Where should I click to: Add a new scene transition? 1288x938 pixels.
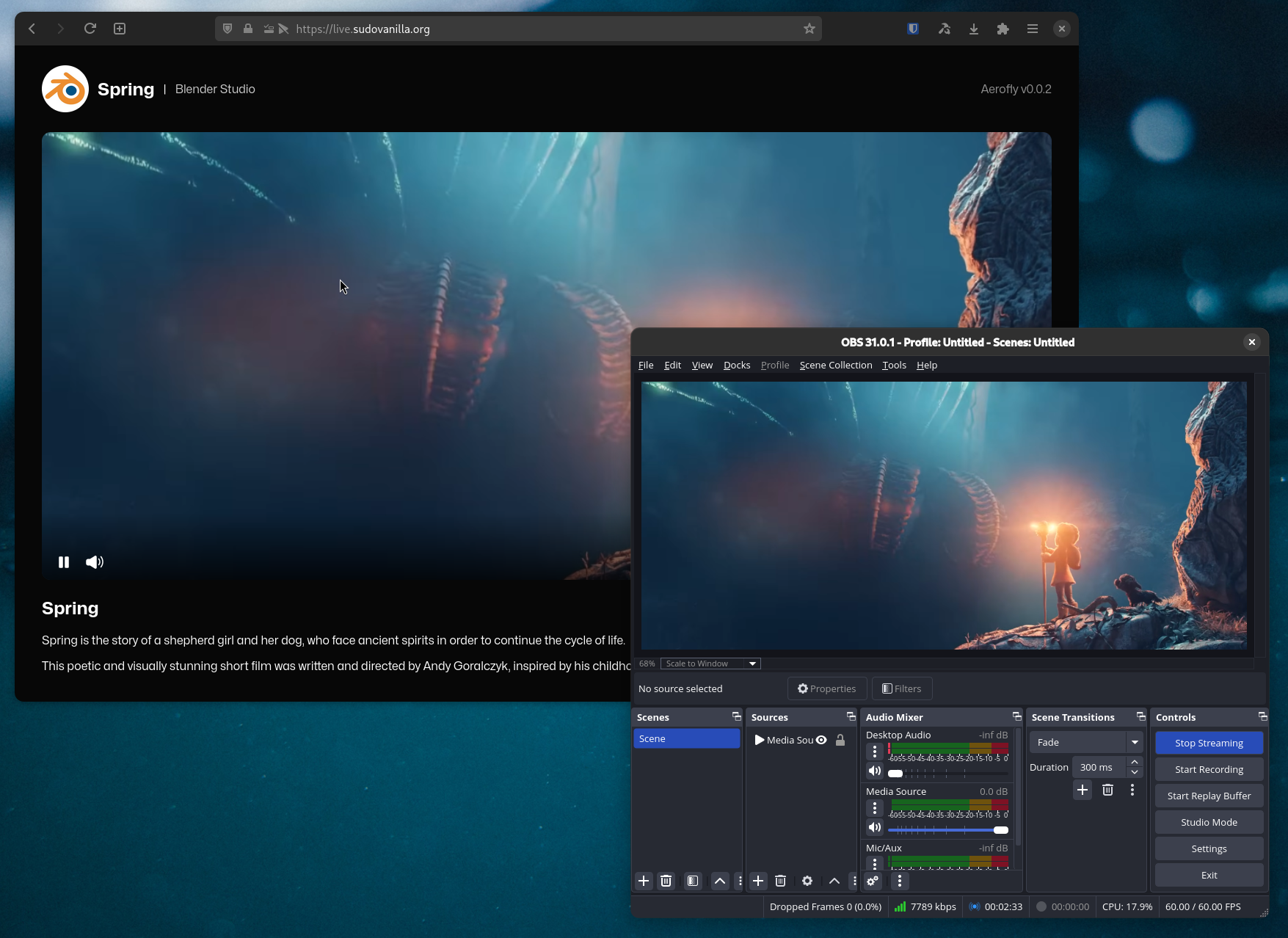click(x=1083, y=790)
